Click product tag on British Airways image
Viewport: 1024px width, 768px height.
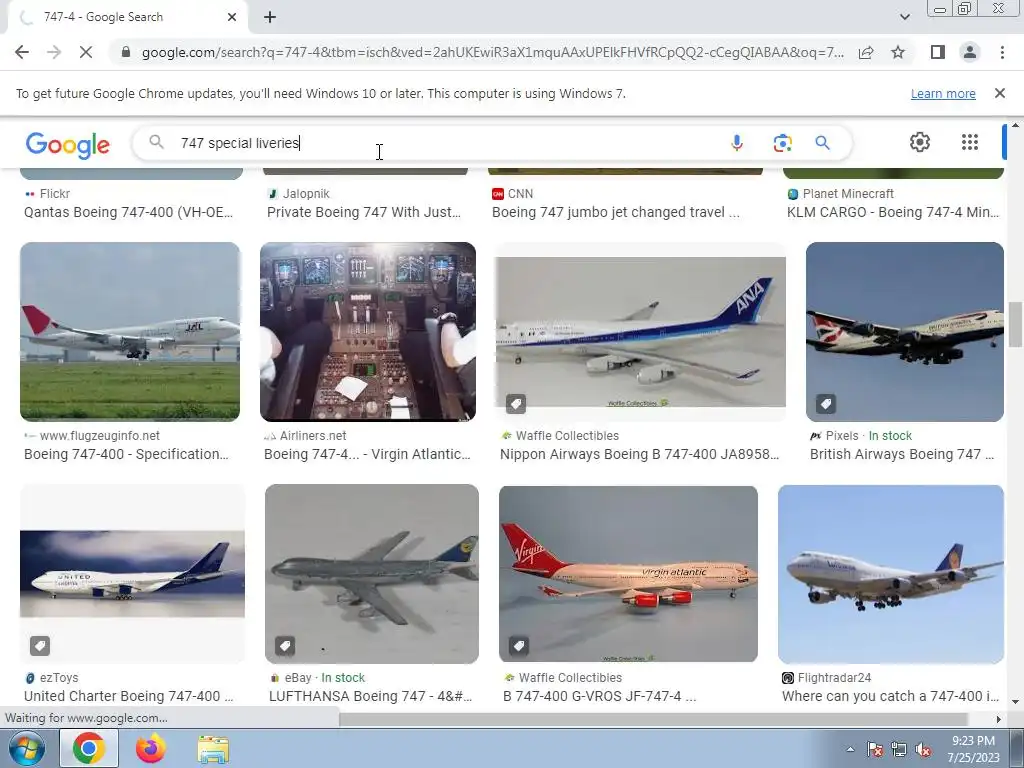[826, 404]
